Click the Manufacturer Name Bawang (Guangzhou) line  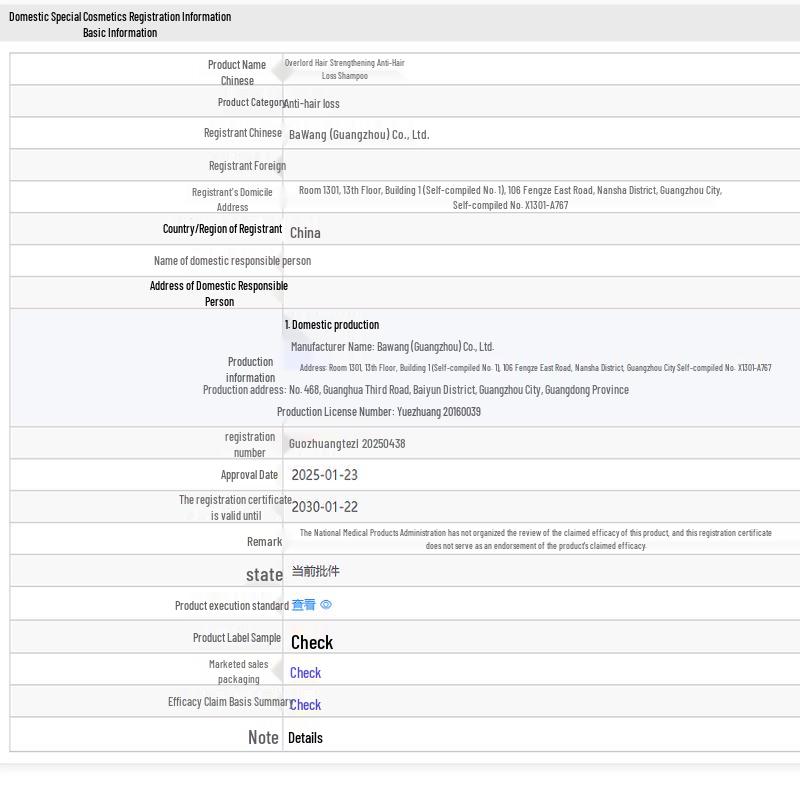point(392,347)
